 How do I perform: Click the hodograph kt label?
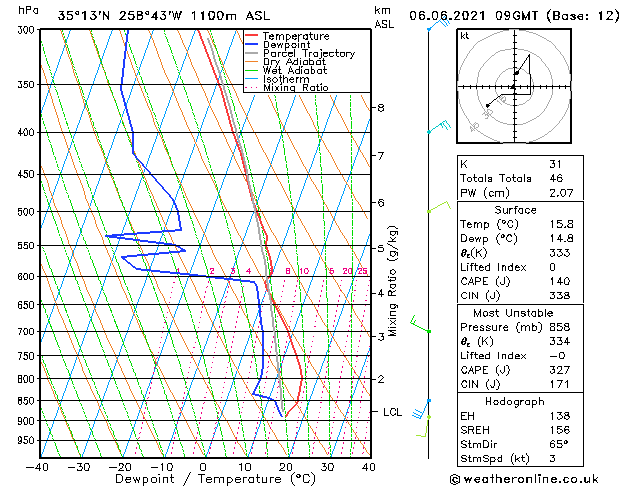pyautogui.click(x=465, y=36)
